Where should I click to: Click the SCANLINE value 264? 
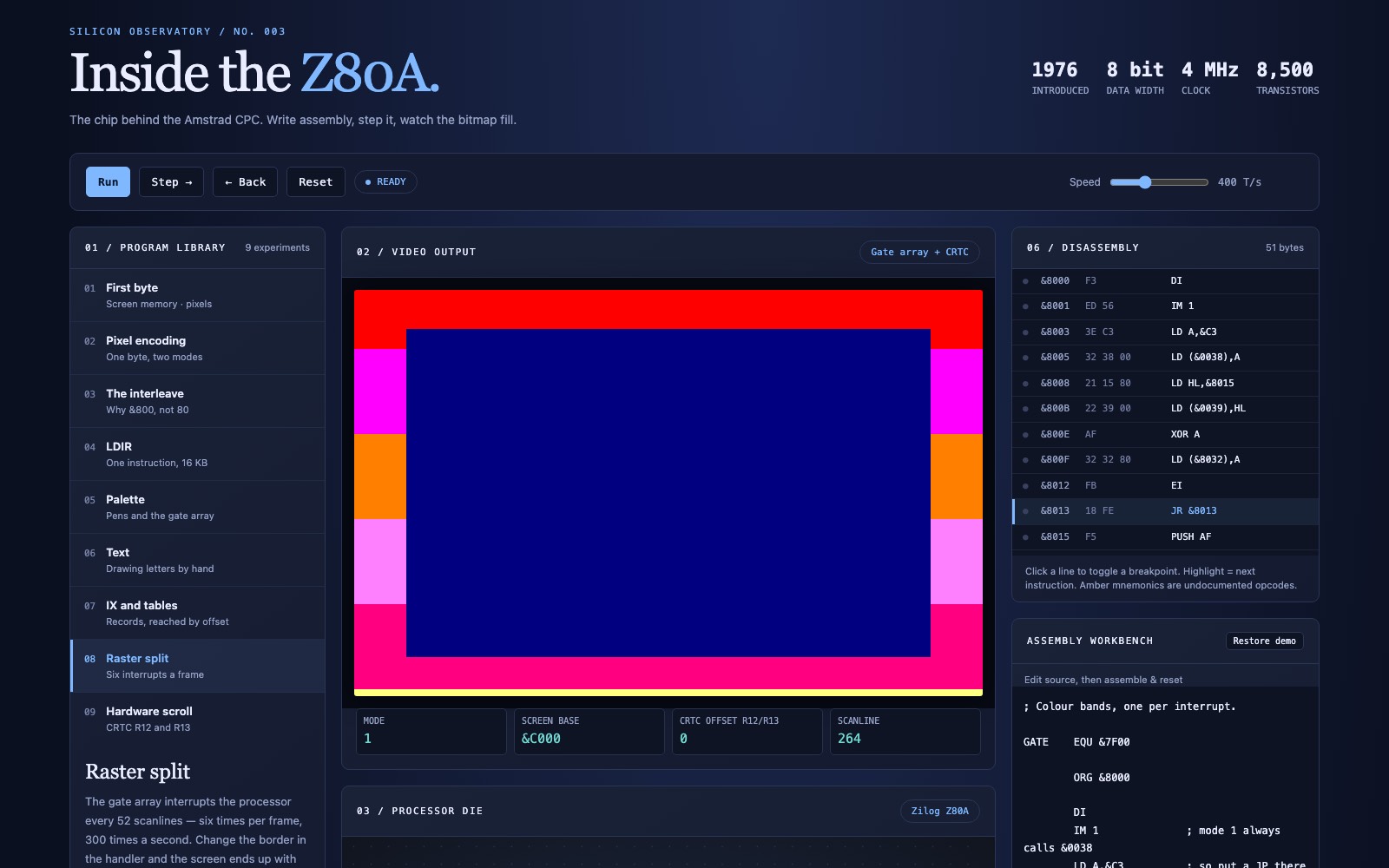(x=849, y=739)
